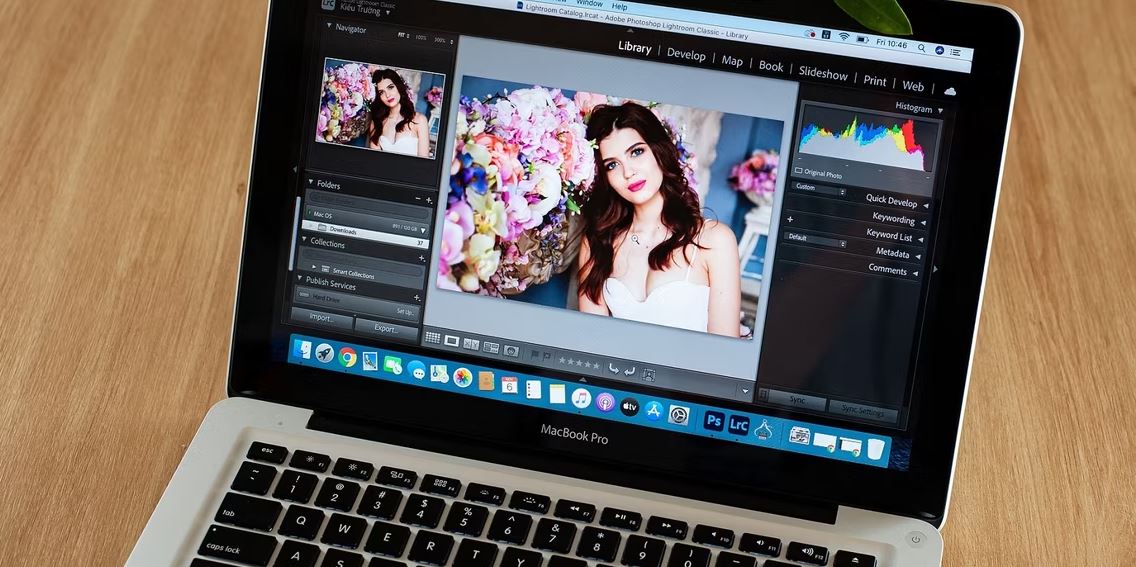
Task: Click Set Up for Hard Drive
Action: (x=406, y=311)
